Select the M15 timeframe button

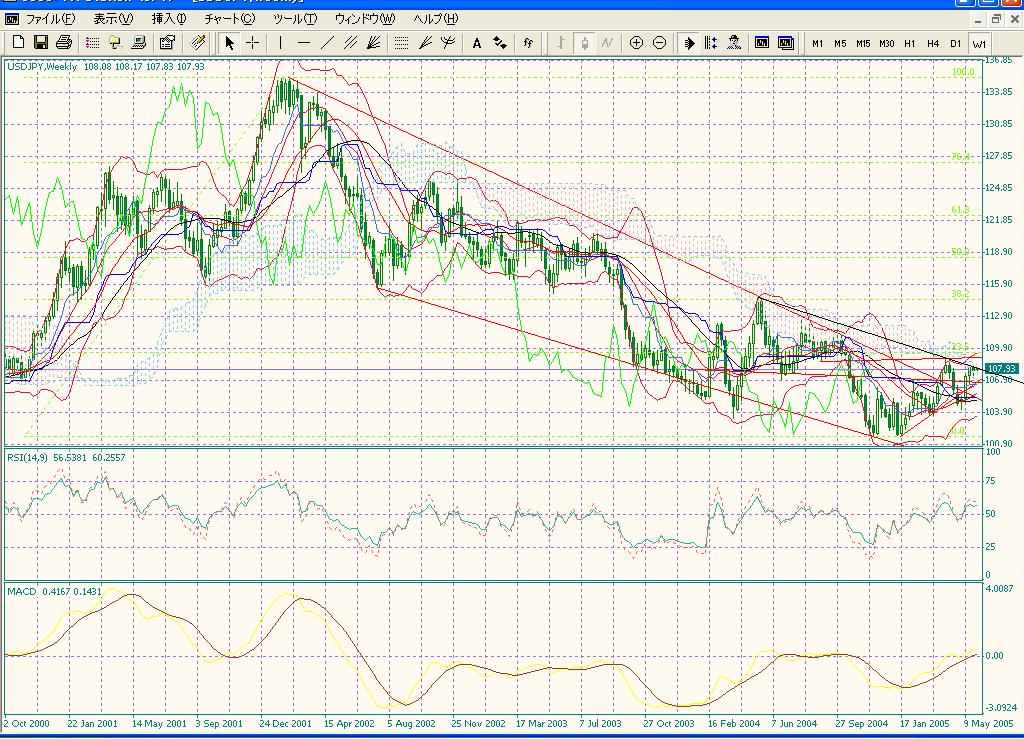pyautogui.click(x=863, y=43)
